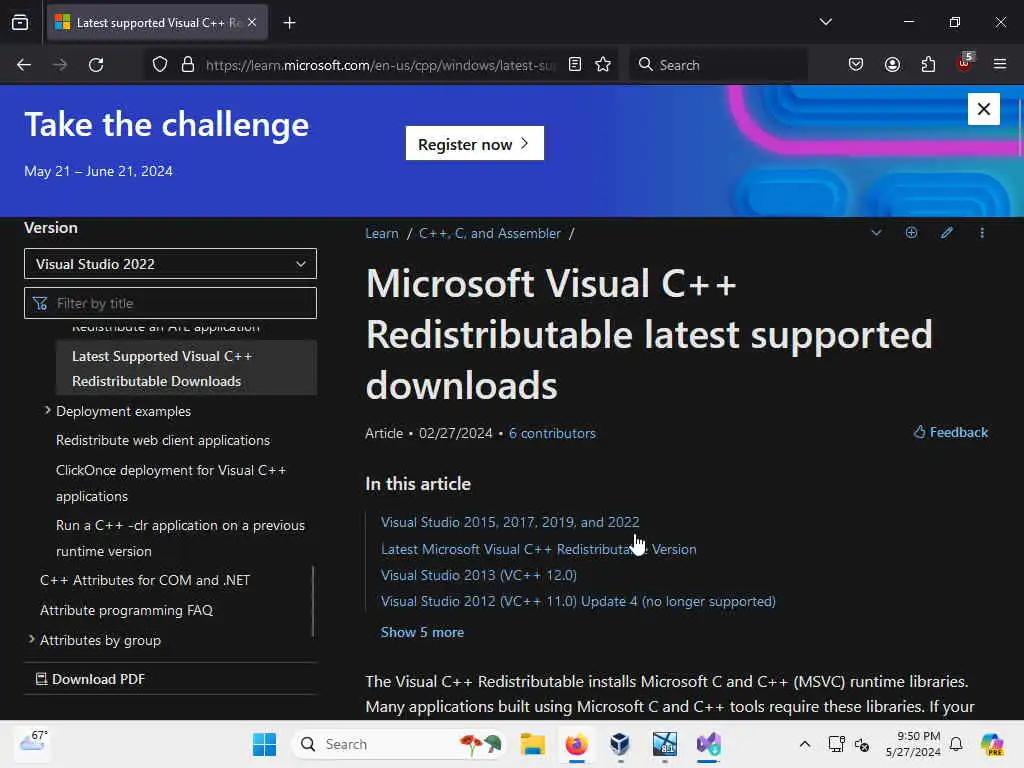1024x768 pixels.
Task: Click the browser back arrow
Action: 24,65
